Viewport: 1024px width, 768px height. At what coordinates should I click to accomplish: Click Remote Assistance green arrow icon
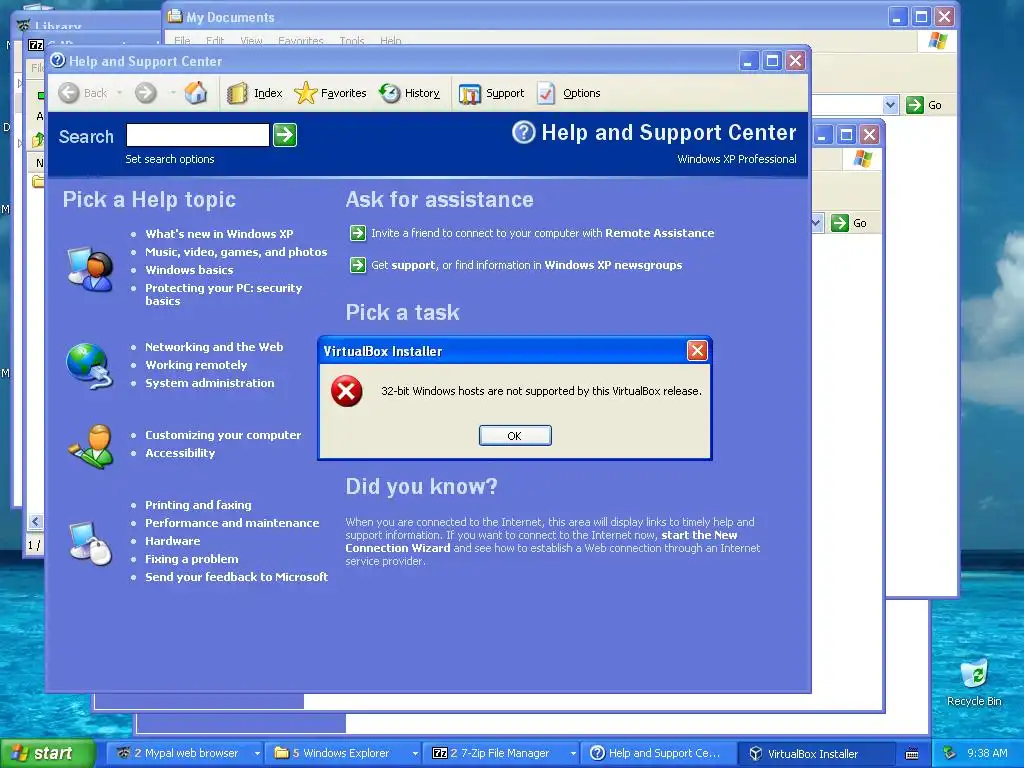(358, 233)
